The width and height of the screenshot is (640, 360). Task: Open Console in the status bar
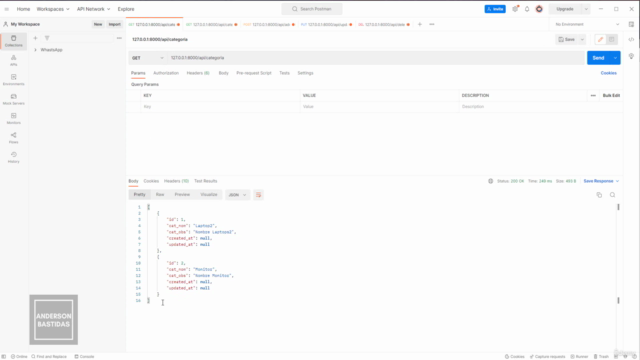point(84,357)
